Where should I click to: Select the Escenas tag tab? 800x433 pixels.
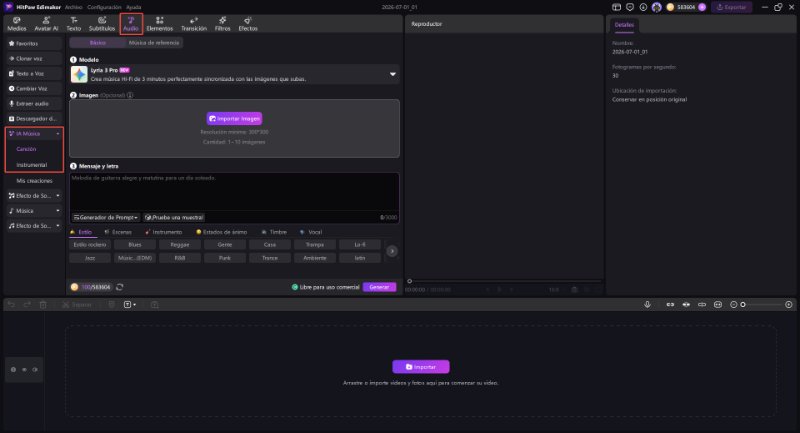(x=118, y=232)
